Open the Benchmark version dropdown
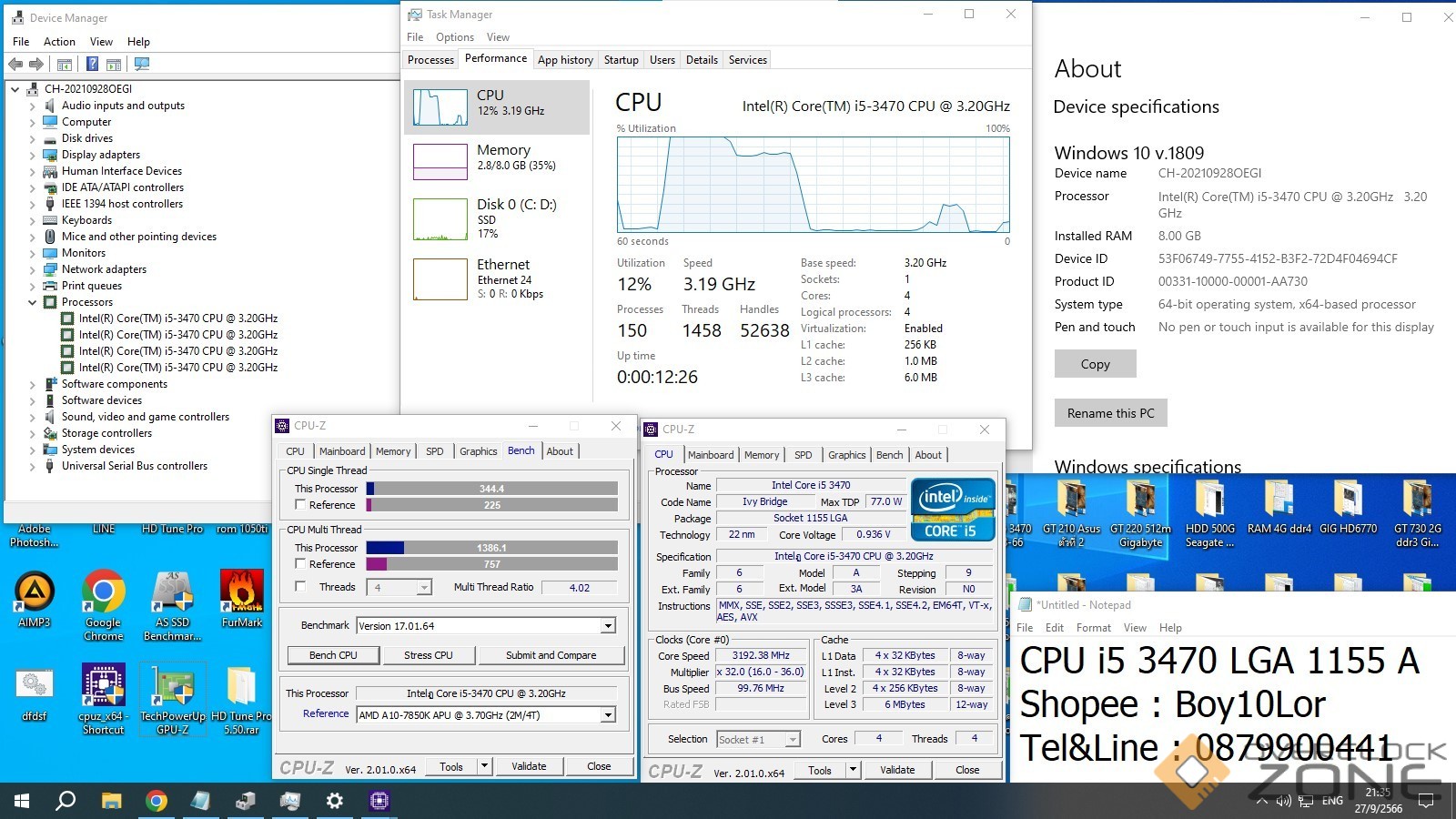1456x819 pixels. pos(608,626)
